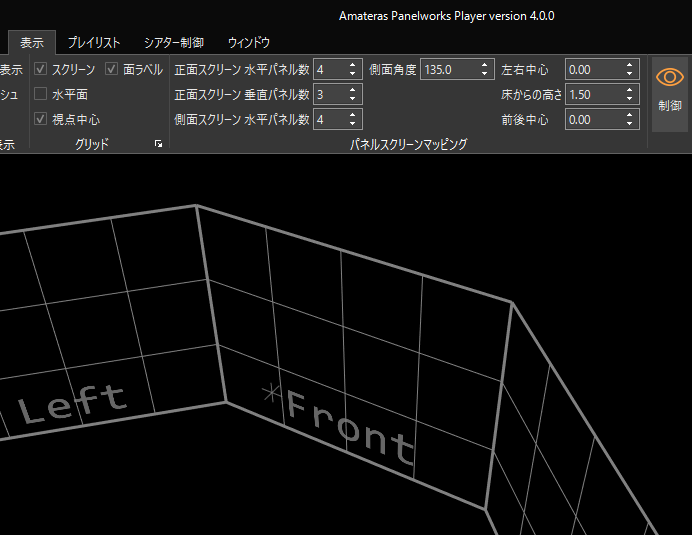Image resolution: width=692 pixels, height=535 pixels.
Task: Click into the 側面角度 input field
Action: (x=448, y=70)
